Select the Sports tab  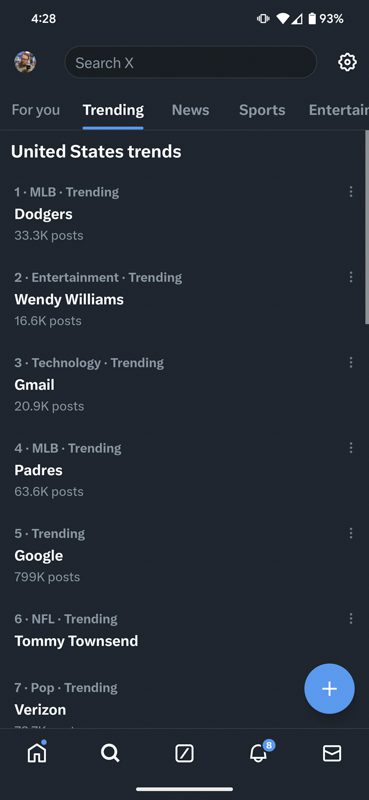(262, 110)
